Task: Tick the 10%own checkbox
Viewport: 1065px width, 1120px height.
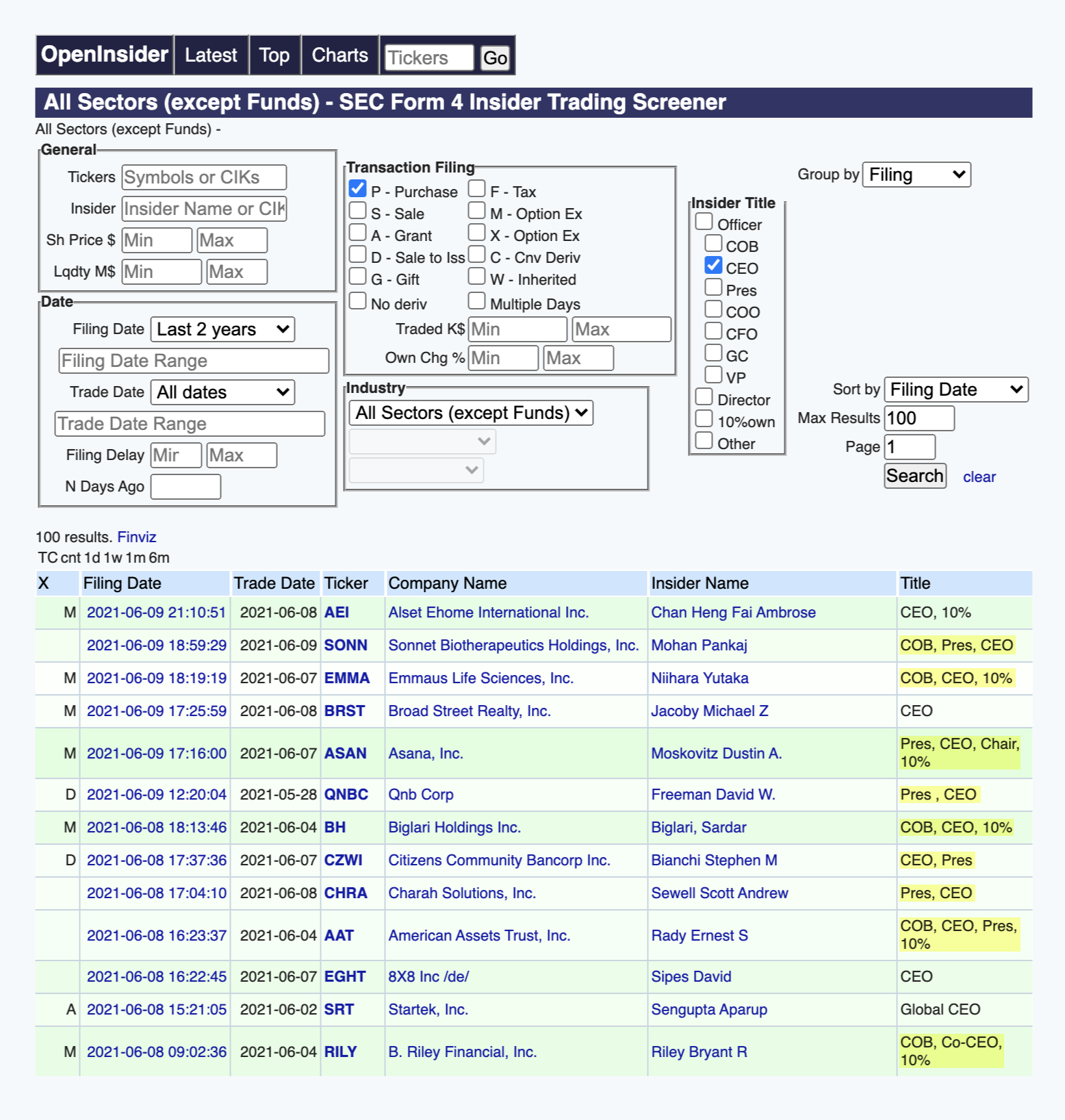Action: click(704, 419)
